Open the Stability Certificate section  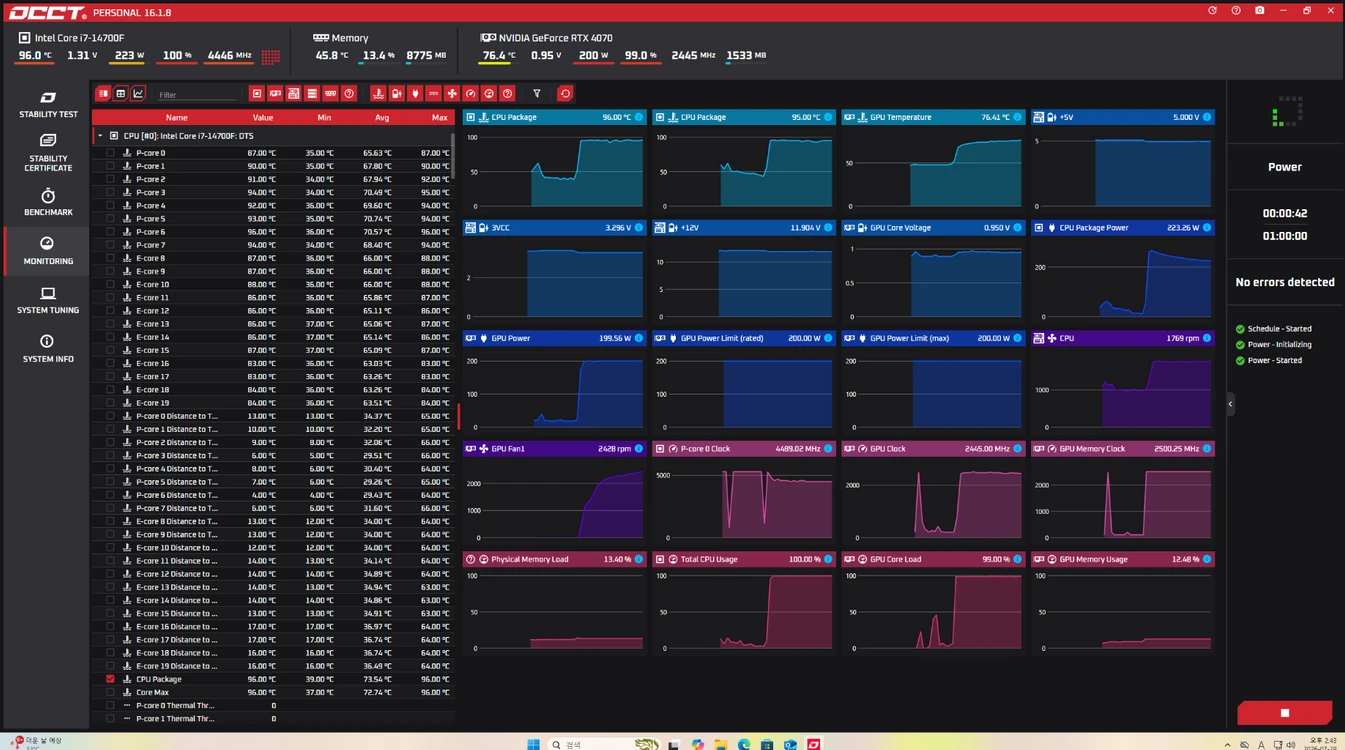click(48, 152)
